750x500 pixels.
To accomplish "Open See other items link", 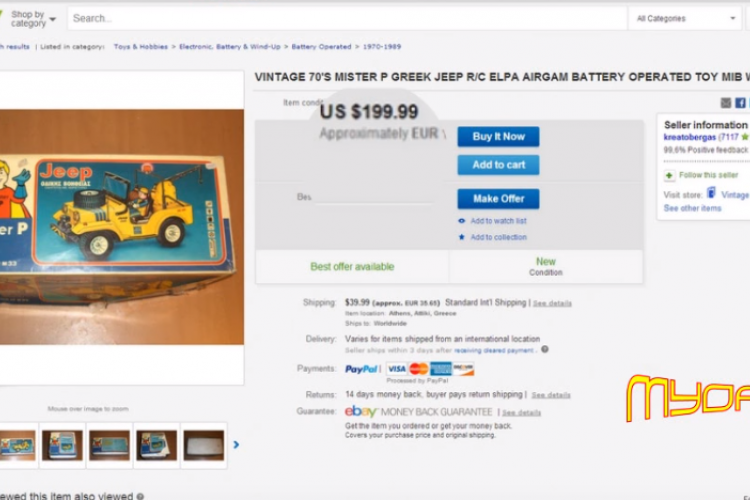I will (692, 209).
